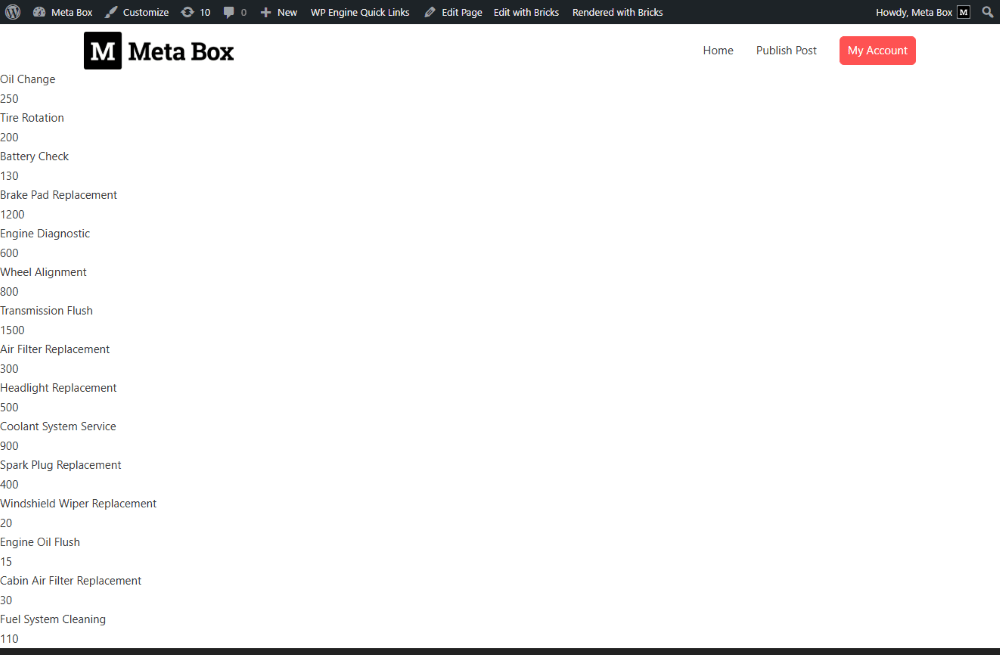Click the Fuel System Cleaning link

[x=53, y=619]
